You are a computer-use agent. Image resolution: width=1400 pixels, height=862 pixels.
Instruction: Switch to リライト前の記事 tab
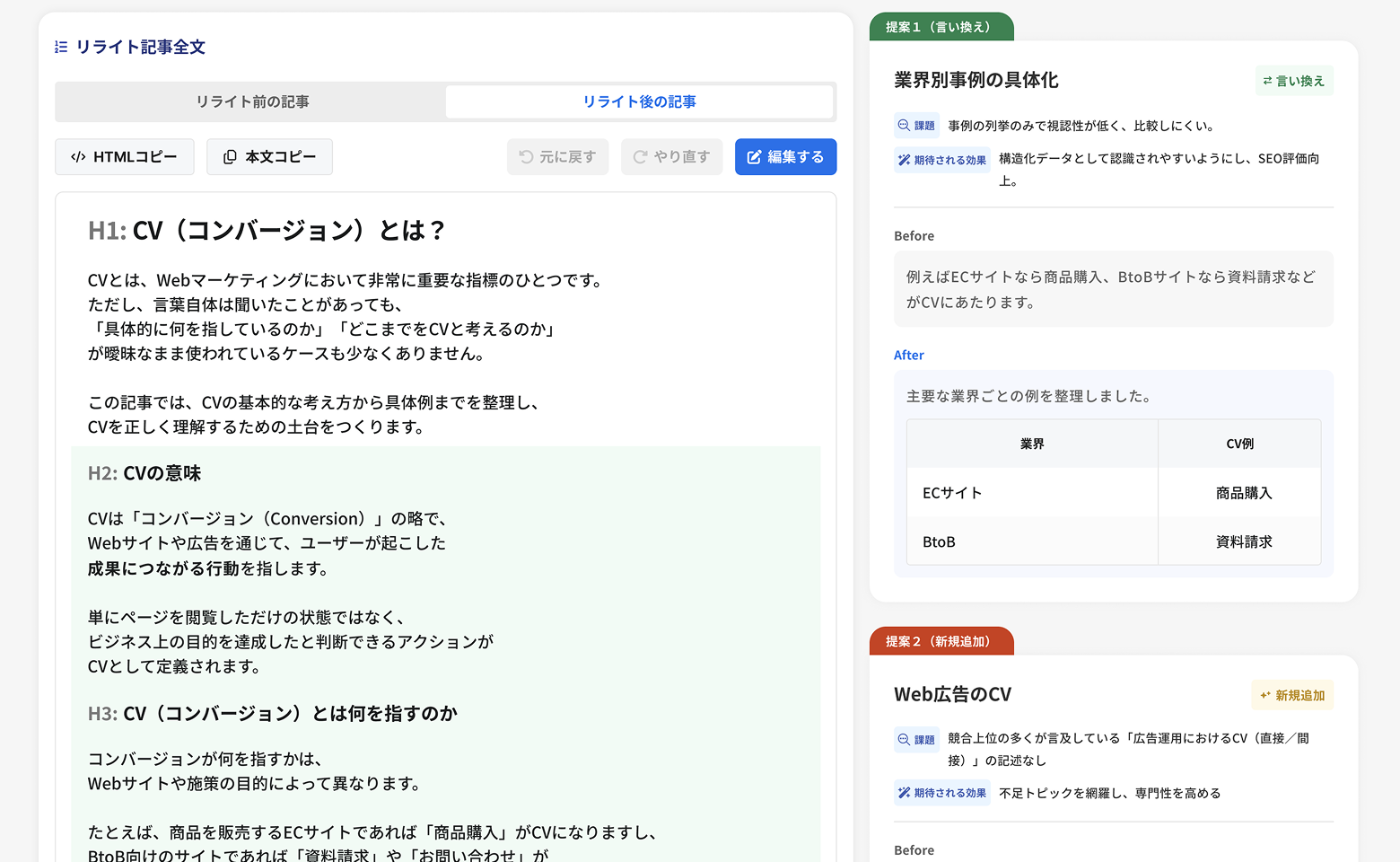pyautogui.click(x=252, y=101)
